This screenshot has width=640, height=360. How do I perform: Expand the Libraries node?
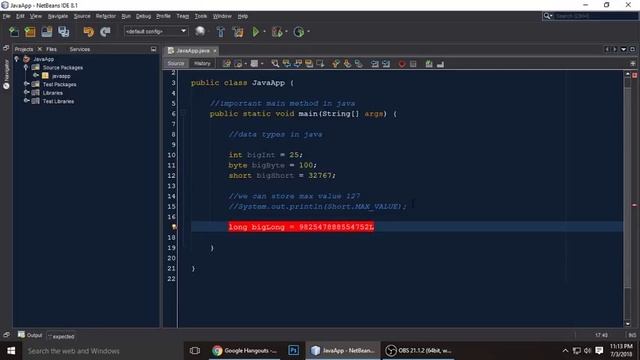[x=26, y=93]
